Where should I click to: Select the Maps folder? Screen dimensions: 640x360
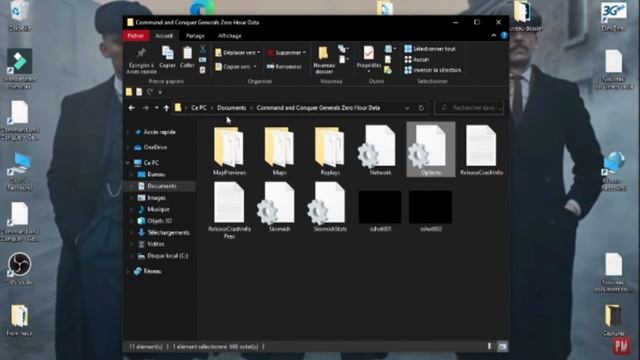[280, 151]
